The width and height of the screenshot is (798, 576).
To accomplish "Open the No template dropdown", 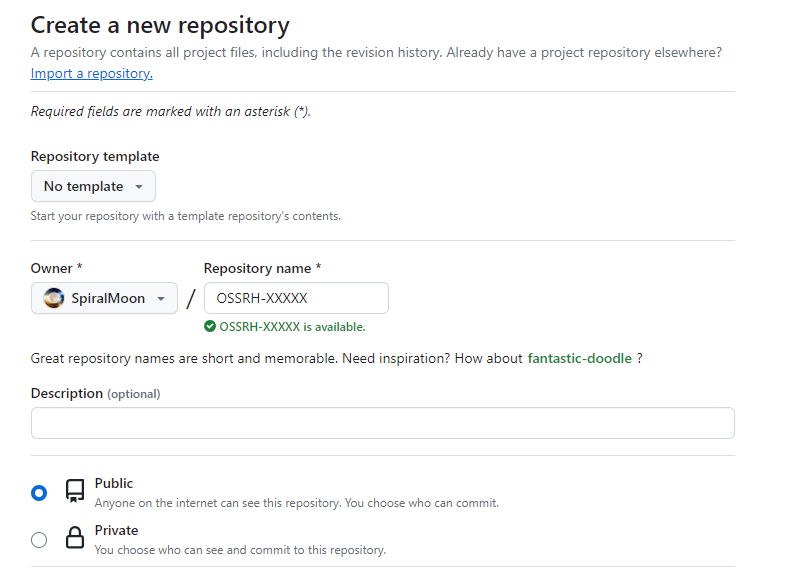I will 93,186.
